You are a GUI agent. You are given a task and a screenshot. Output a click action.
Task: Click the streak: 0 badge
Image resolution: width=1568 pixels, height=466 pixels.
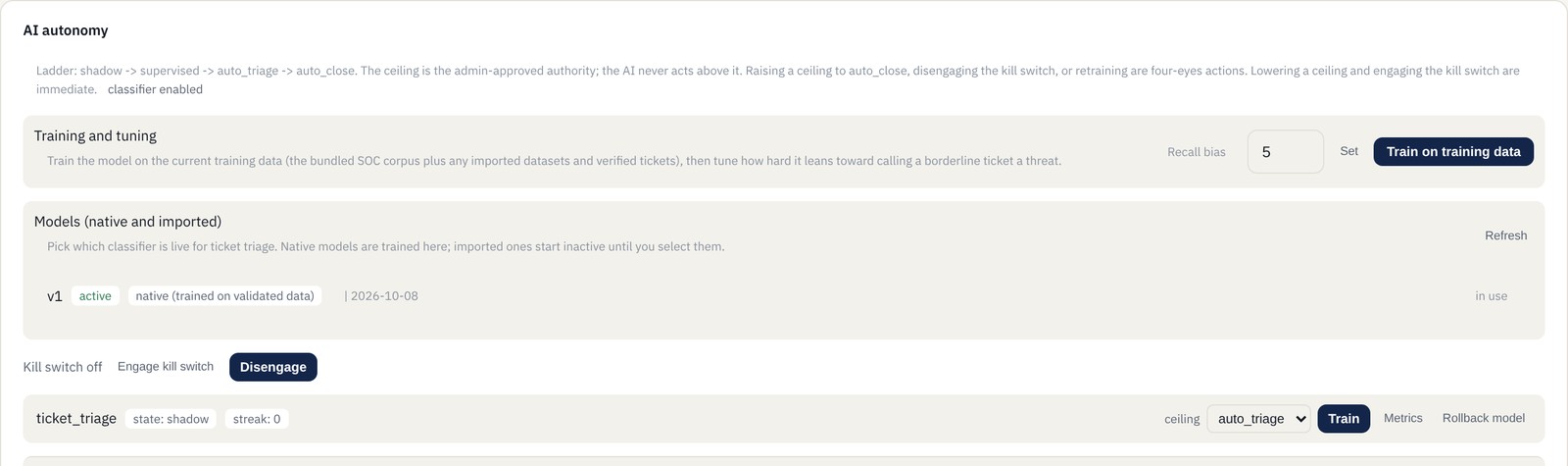pos(257,419)
